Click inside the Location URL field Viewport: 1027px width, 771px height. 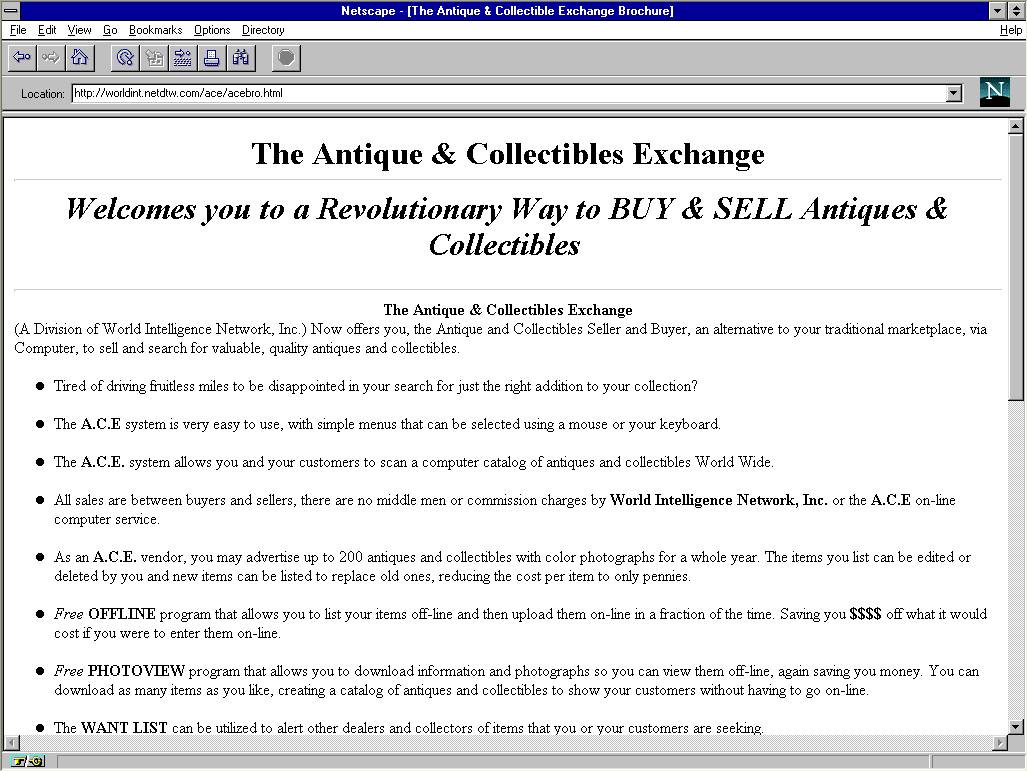pos(508,93)
